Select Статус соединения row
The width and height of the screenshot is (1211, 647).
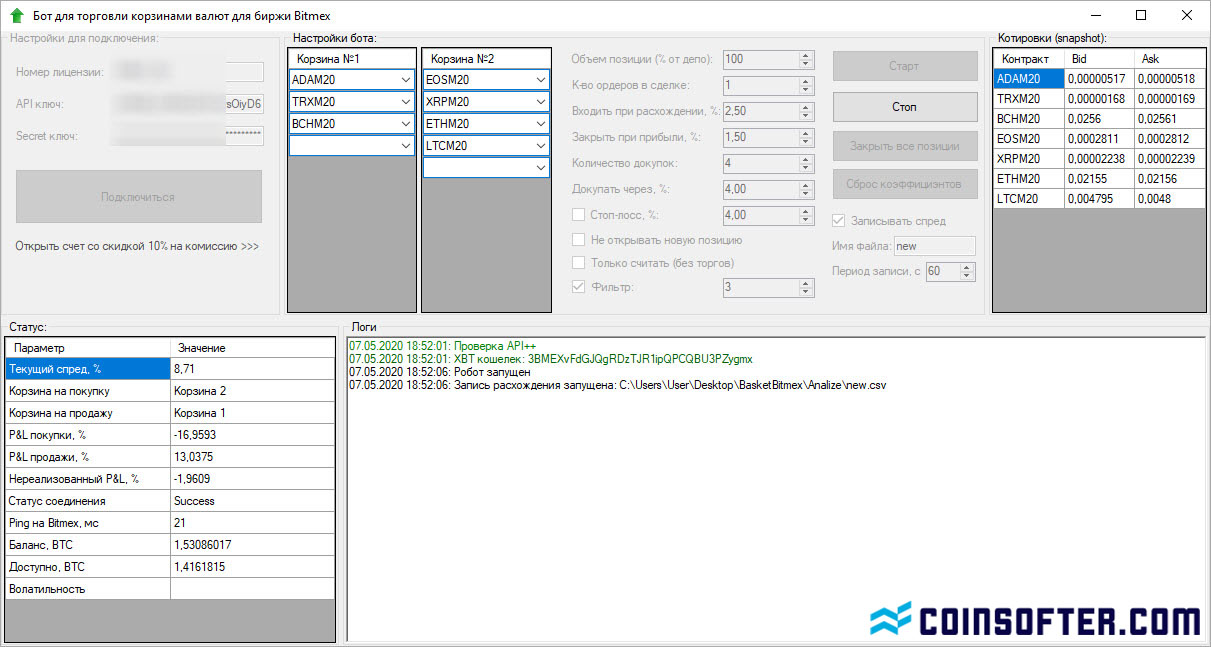(170, 501)
